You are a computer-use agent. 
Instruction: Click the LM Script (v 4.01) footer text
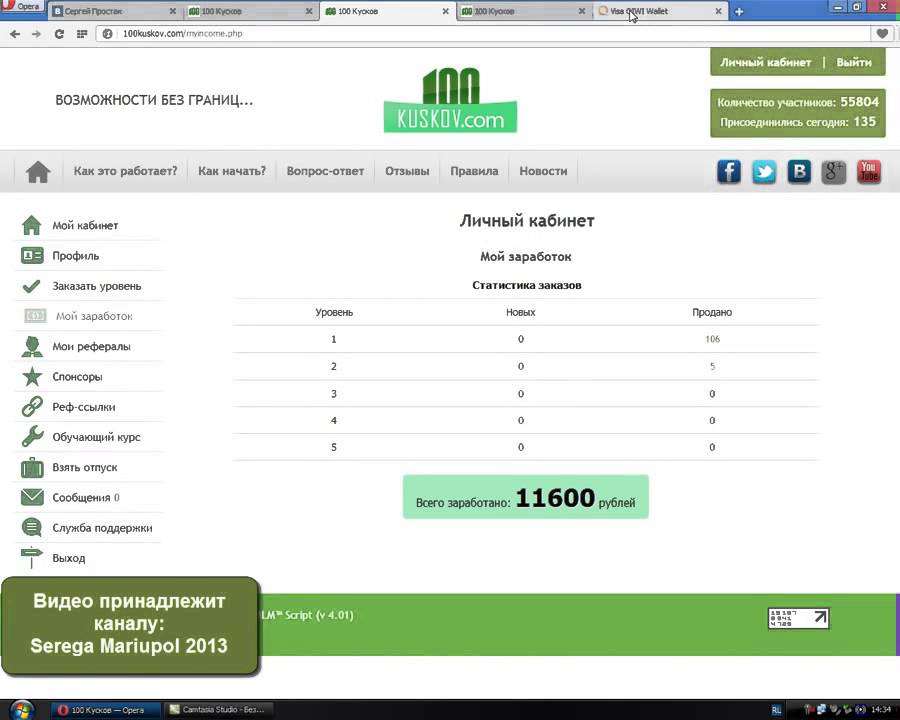point(308,615)
